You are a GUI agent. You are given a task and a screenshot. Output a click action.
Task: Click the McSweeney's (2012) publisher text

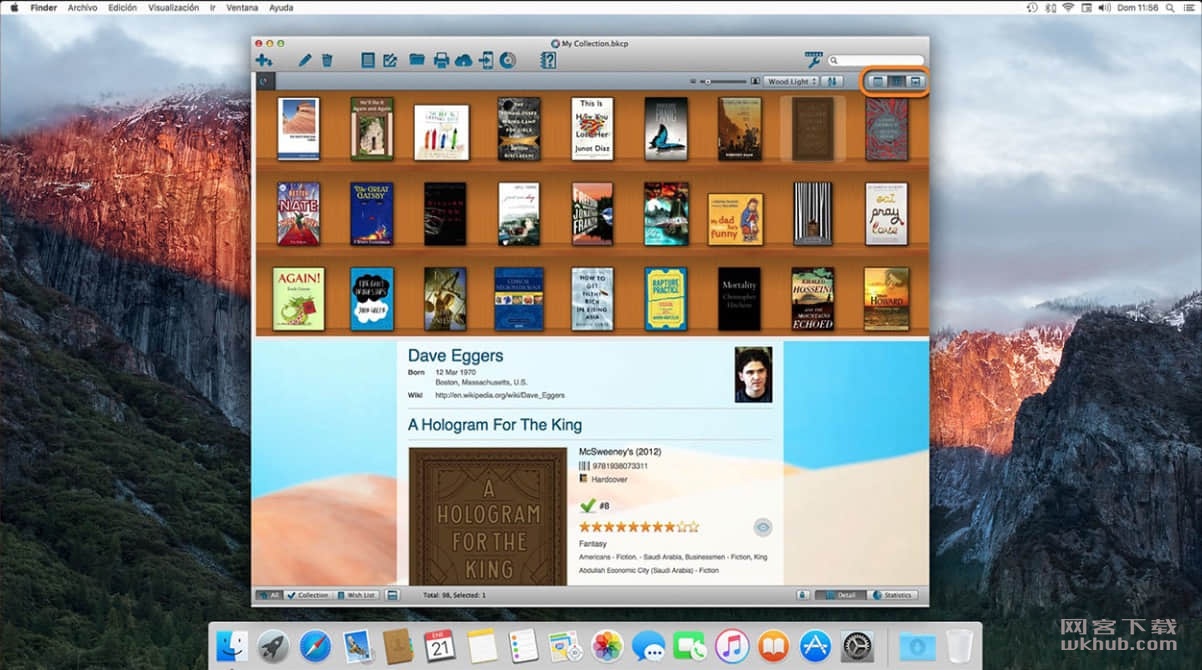click(620, 451)
